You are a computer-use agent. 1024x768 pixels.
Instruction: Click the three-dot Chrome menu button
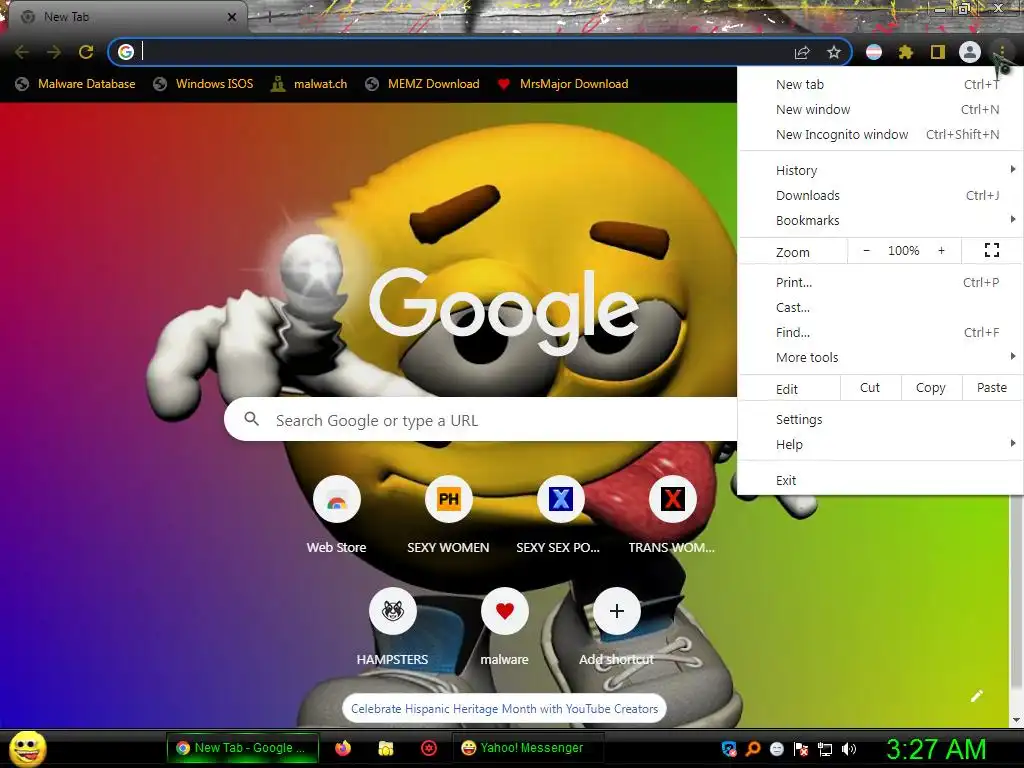1002,52
